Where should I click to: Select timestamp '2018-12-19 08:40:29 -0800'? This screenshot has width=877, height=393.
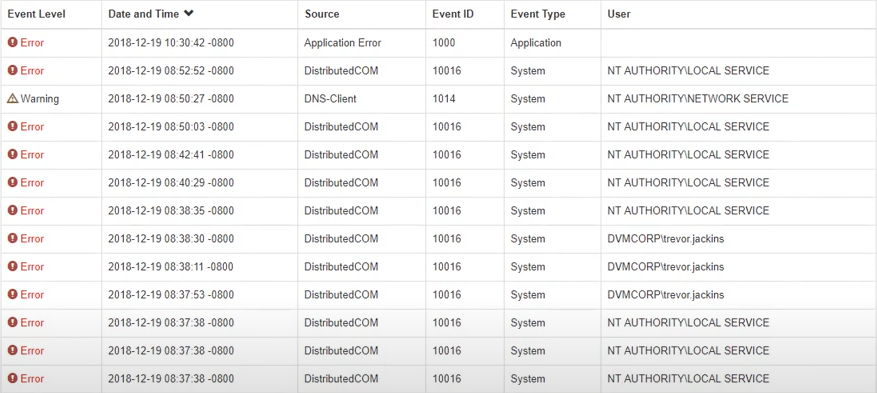(x=171, y=183)
